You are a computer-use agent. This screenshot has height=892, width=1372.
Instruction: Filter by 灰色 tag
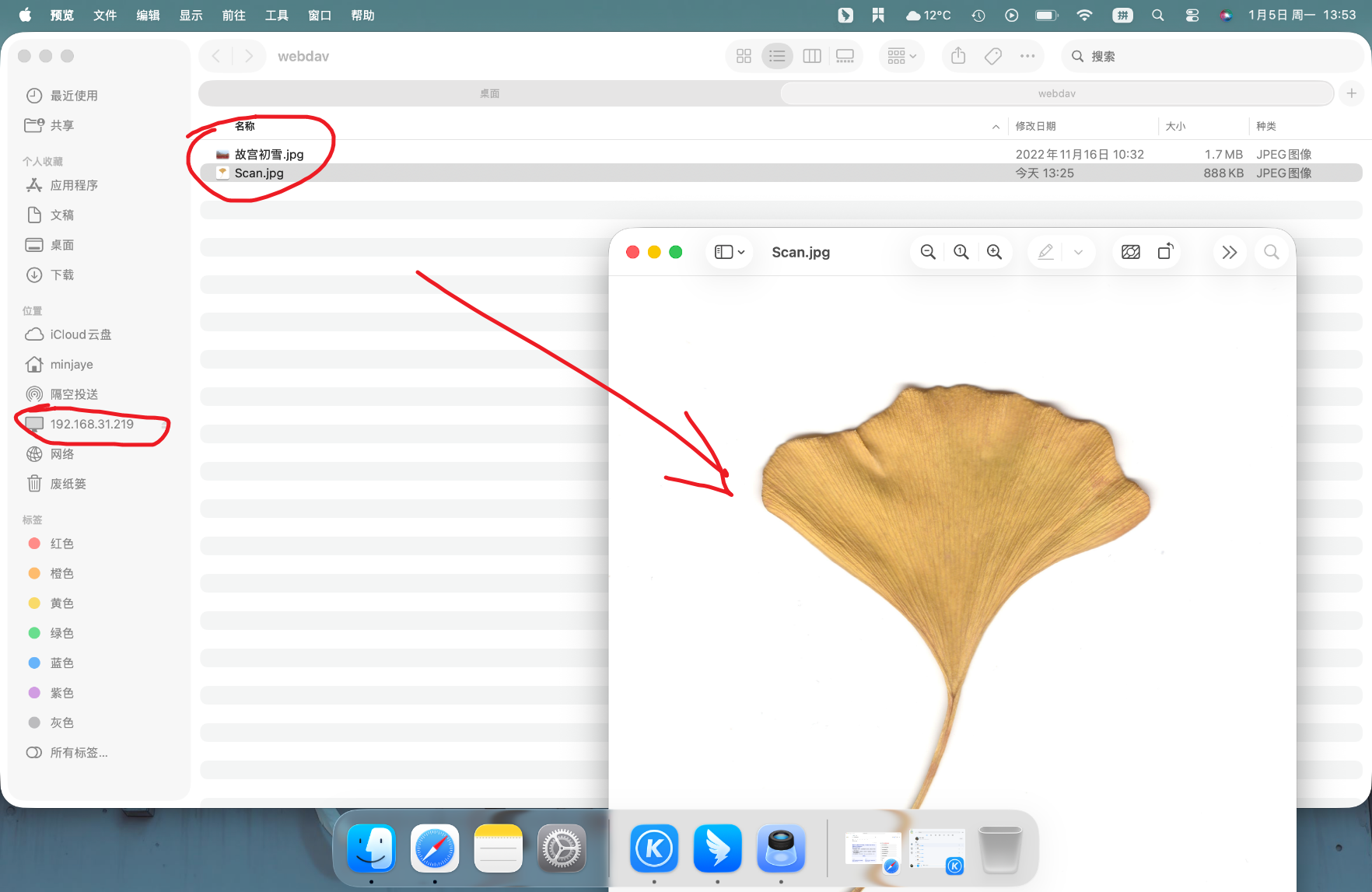point(51,722)
